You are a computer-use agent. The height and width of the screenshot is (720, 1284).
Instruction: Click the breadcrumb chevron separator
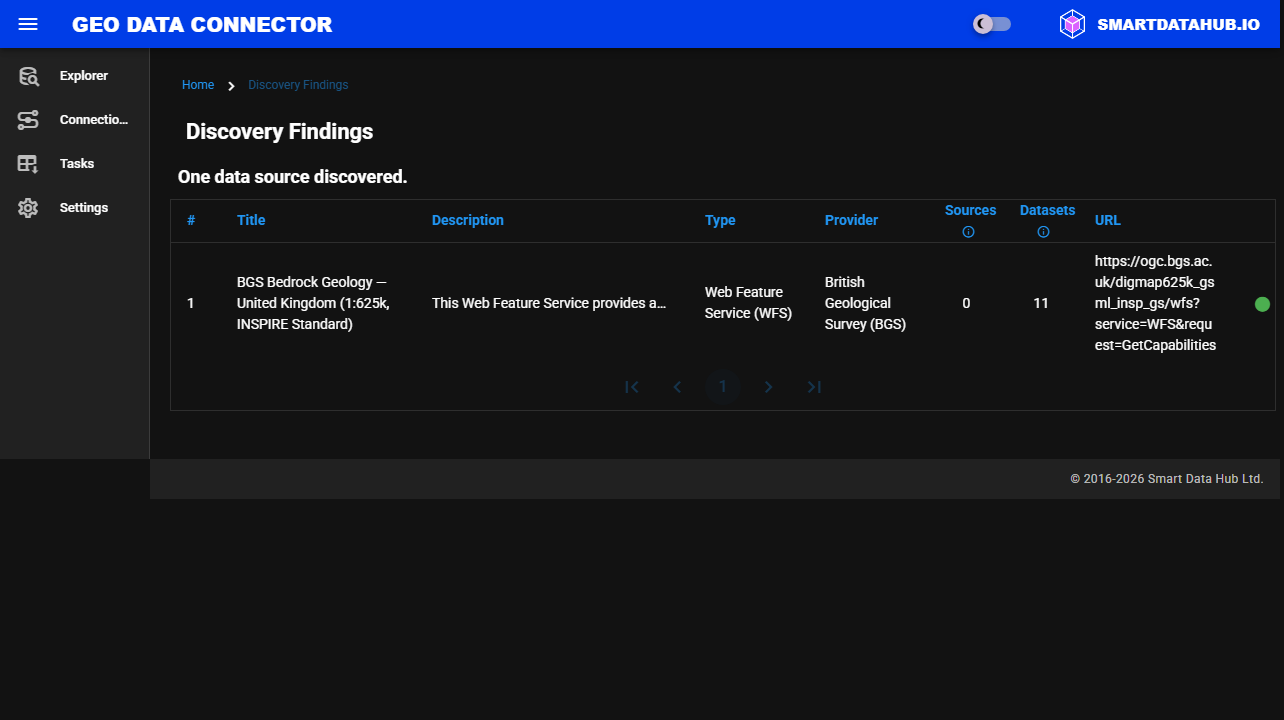coord(231,86)
